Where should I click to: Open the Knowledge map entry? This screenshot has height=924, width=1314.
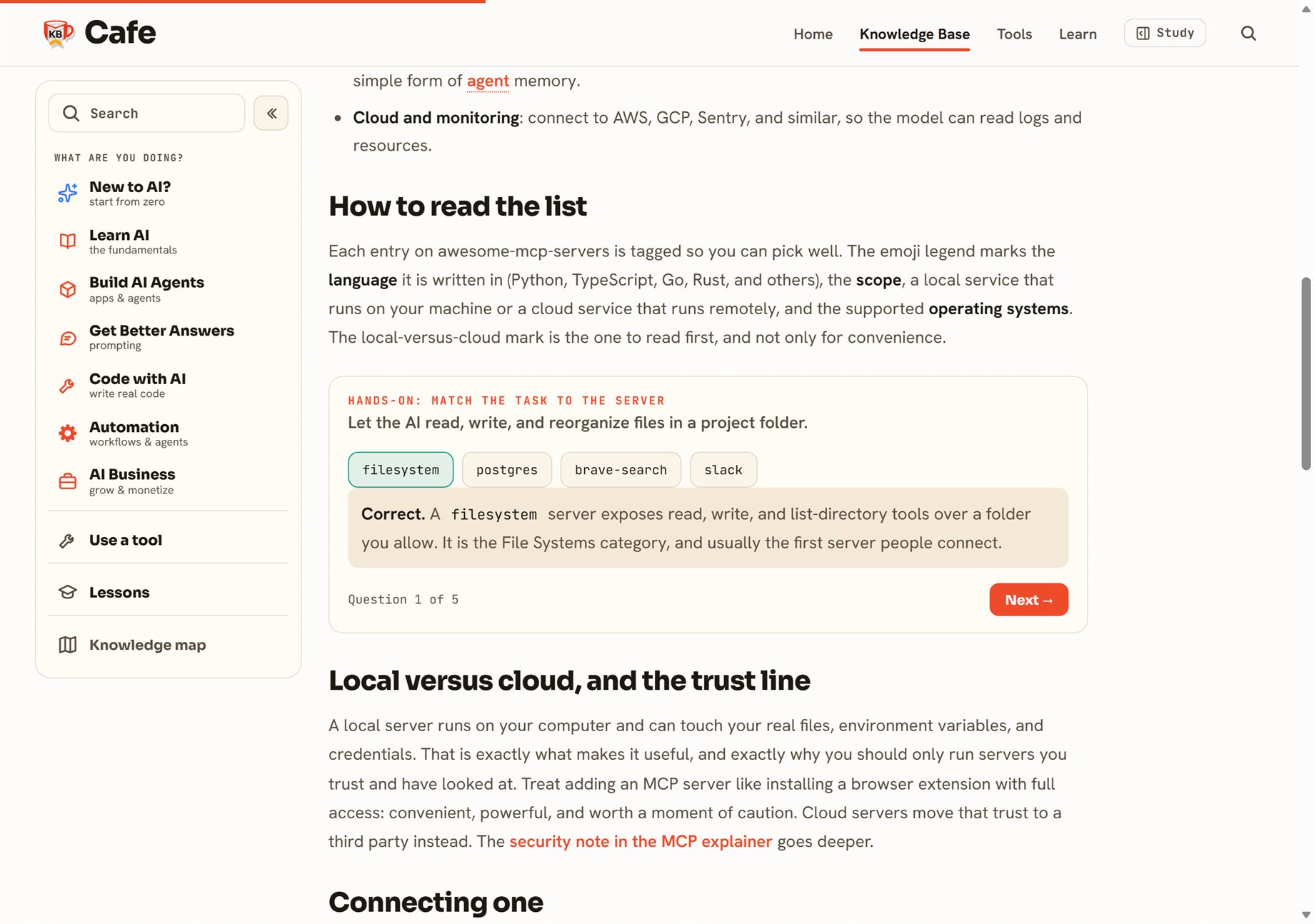click(x=169, y=645)
